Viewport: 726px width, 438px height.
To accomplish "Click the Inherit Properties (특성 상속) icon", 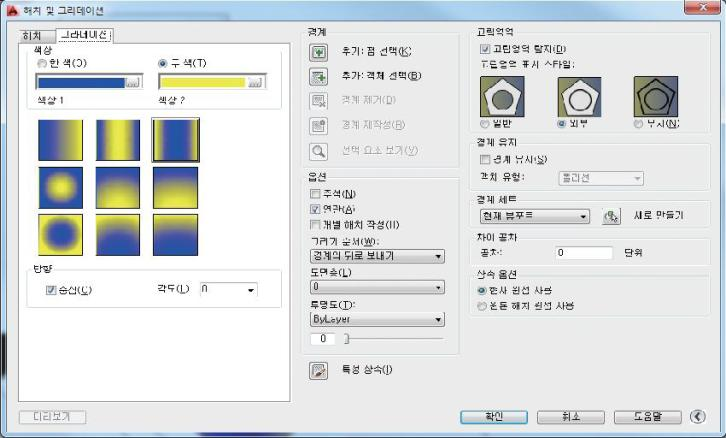I will tap(320, 370).
